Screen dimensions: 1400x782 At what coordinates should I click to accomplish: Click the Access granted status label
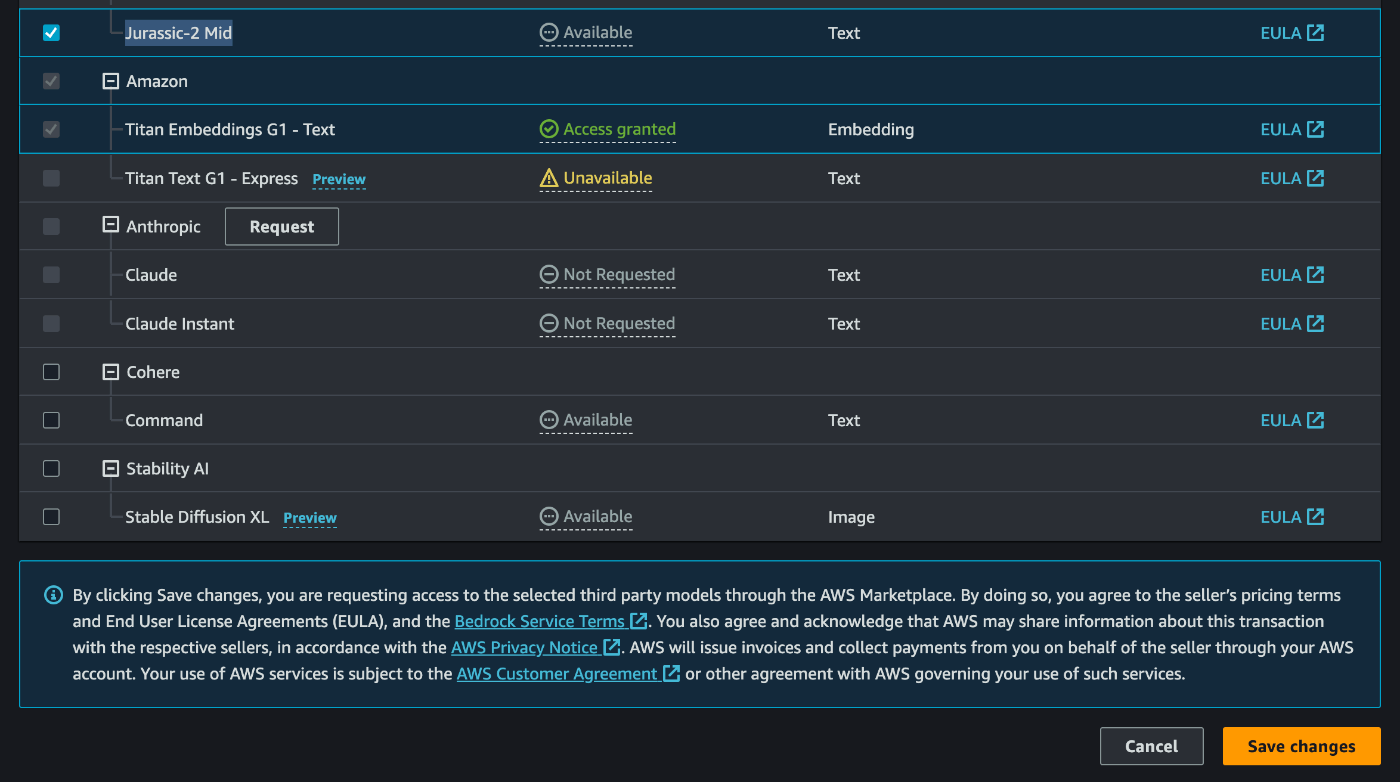[608, 129]
